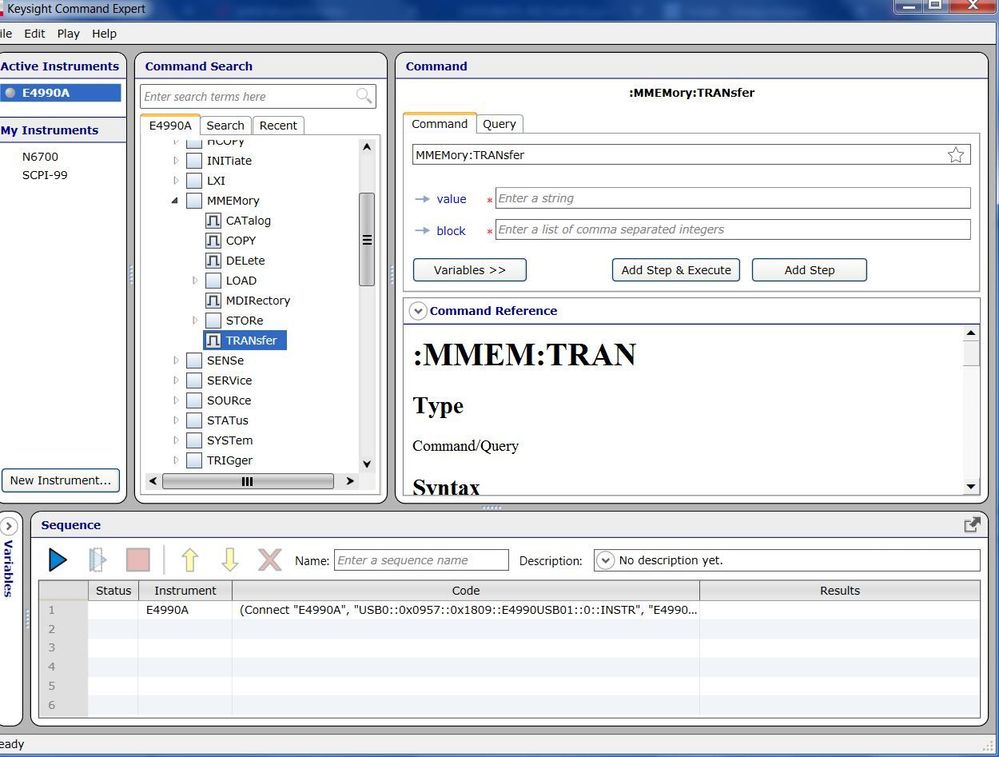Image resolution: width=999 pixels, height=757 pixels.
Task: Click Add Step & Execute
Action: pos(676,270)
